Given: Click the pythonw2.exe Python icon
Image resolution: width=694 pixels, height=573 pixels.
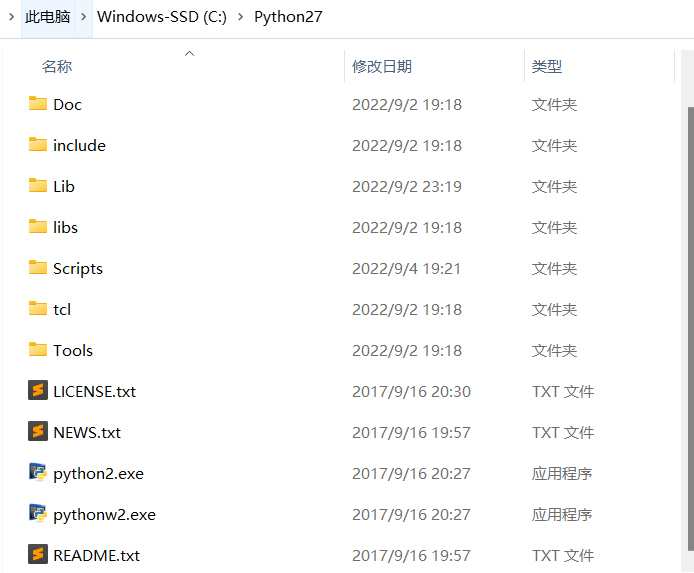Looking at the screenshot, I should 38,513.
